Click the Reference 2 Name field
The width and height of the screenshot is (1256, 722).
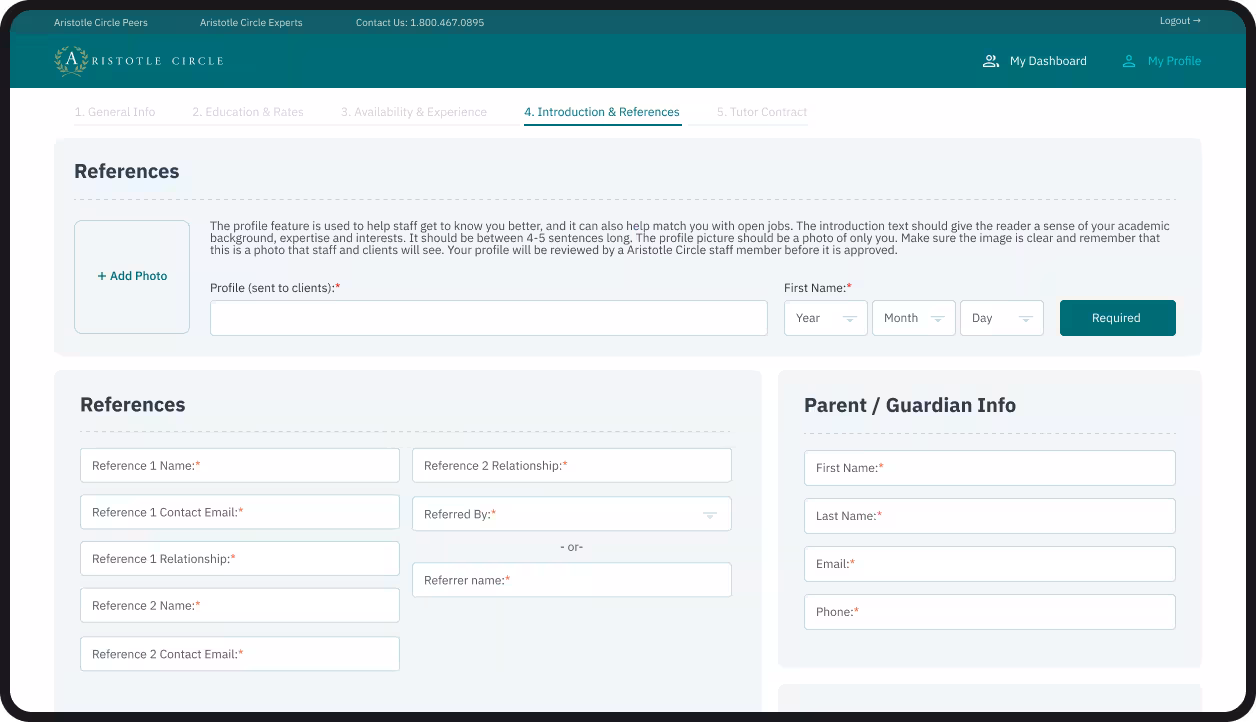coord(240,605)
